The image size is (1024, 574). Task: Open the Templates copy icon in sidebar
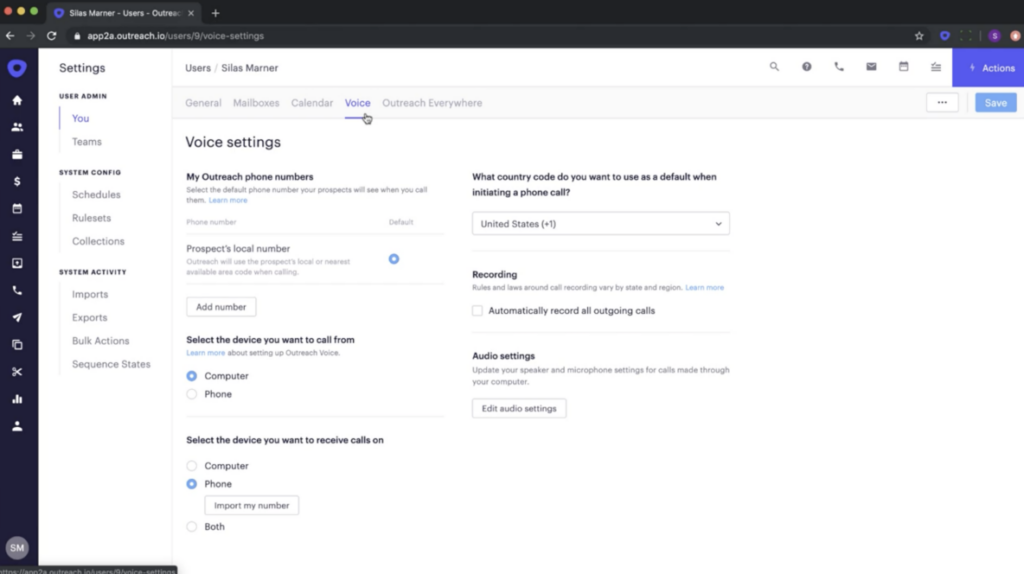(x=17, y=345)
